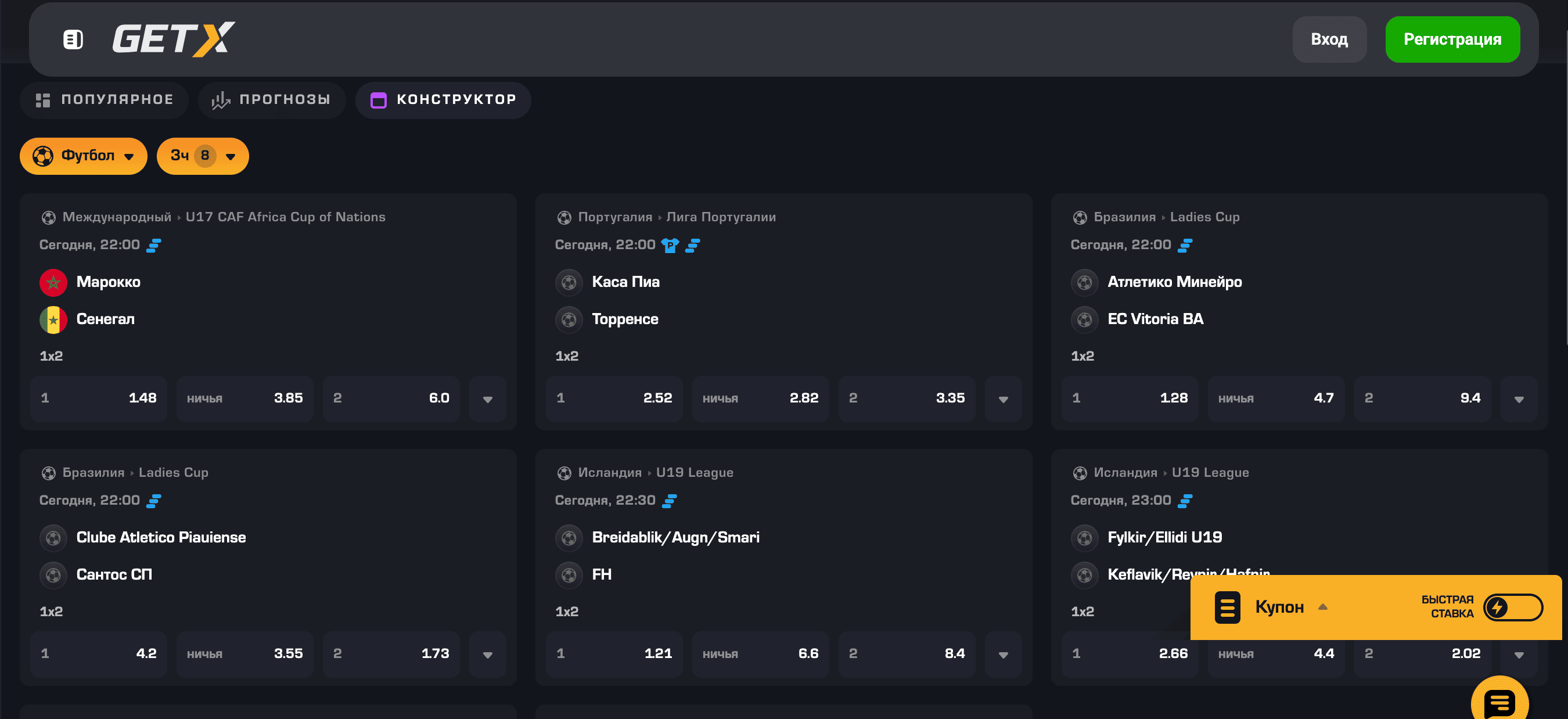Screen dimensions: 1568x719
Task: Click the Clube Atletico Piauiense team badge
Action: click(x=53, y=538)
